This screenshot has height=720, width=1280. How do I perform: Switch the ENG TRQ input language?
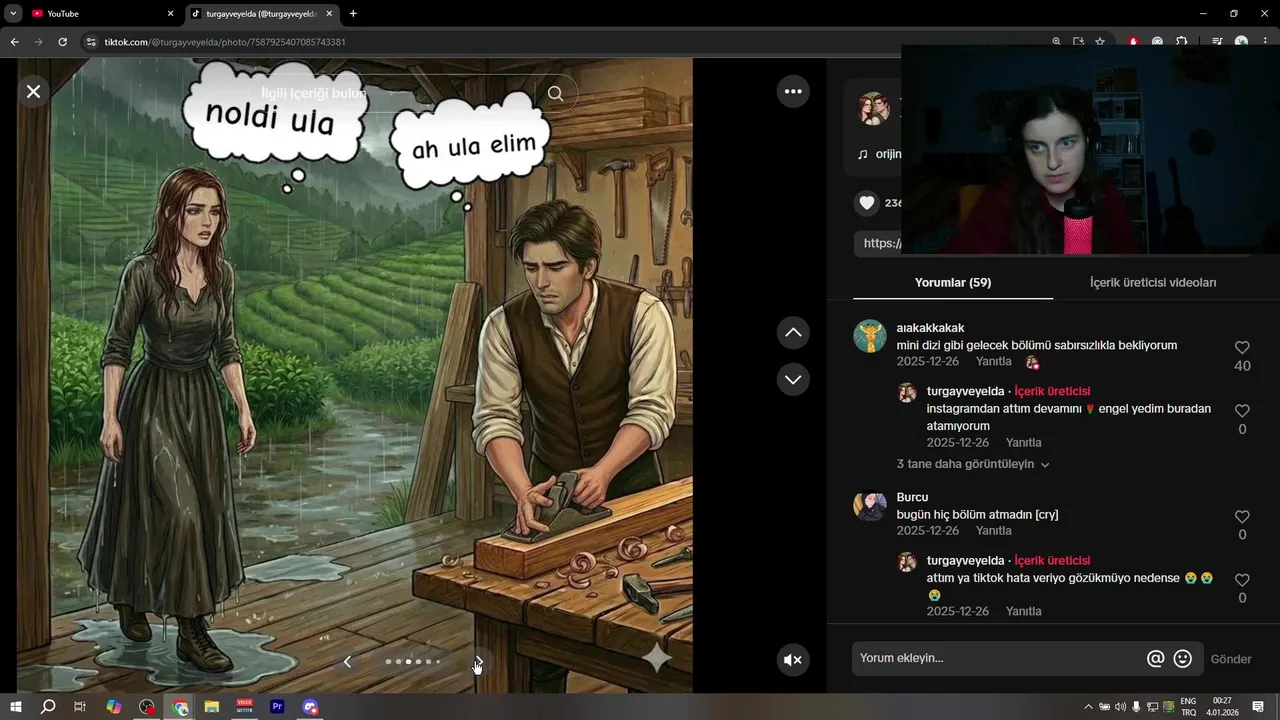click(x=1188, y=707)
